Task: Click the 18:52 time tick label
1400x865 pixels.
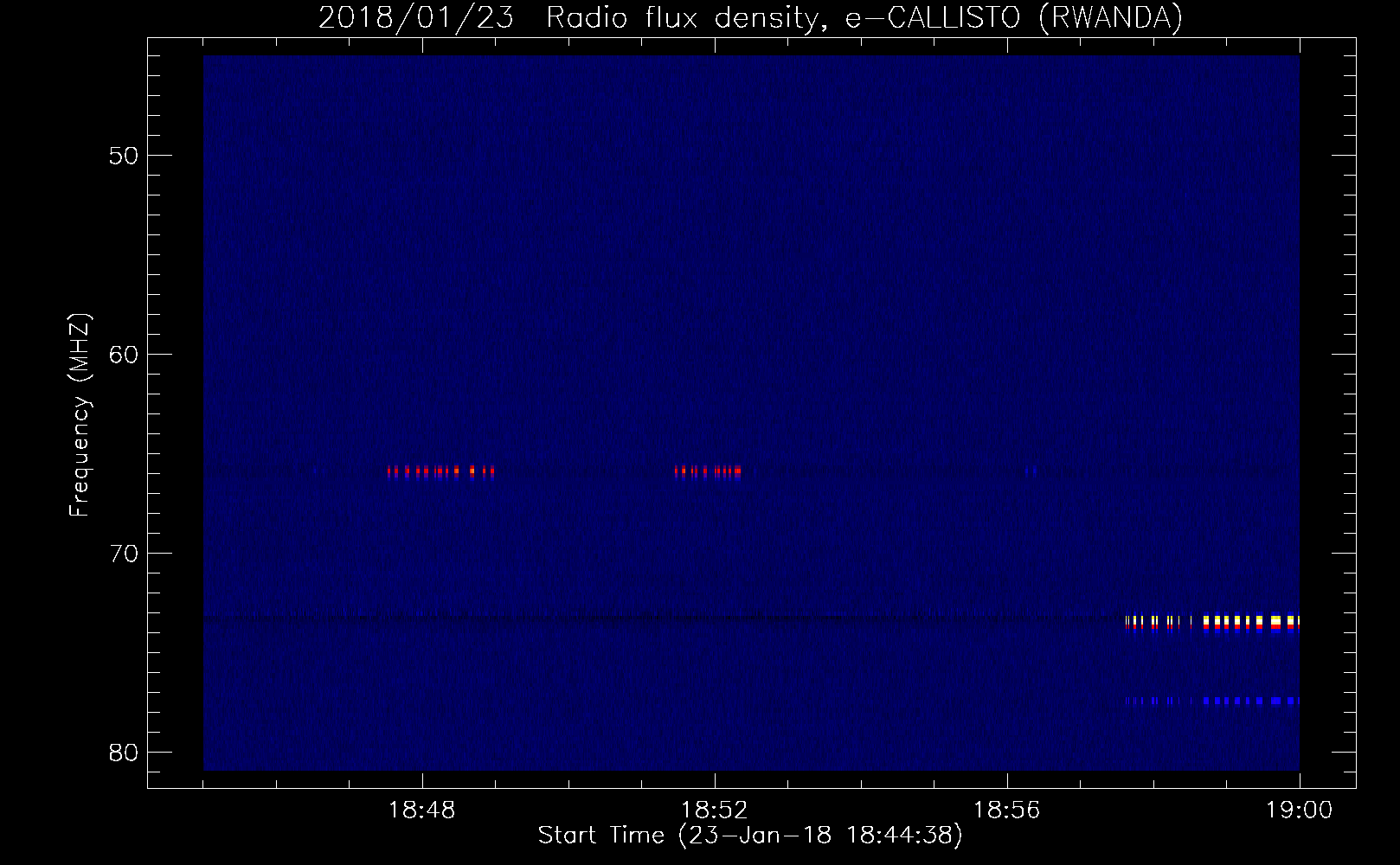Action: pos(715,811)
